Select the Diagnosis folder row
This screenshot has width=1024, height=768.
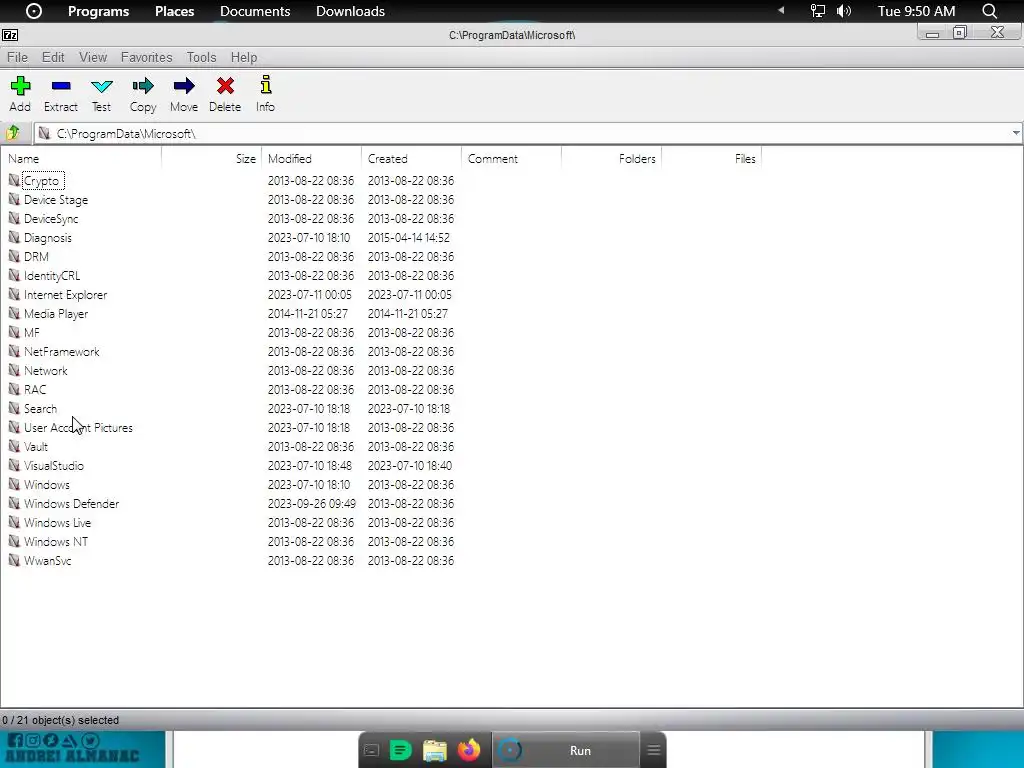(x=48, y=238)
